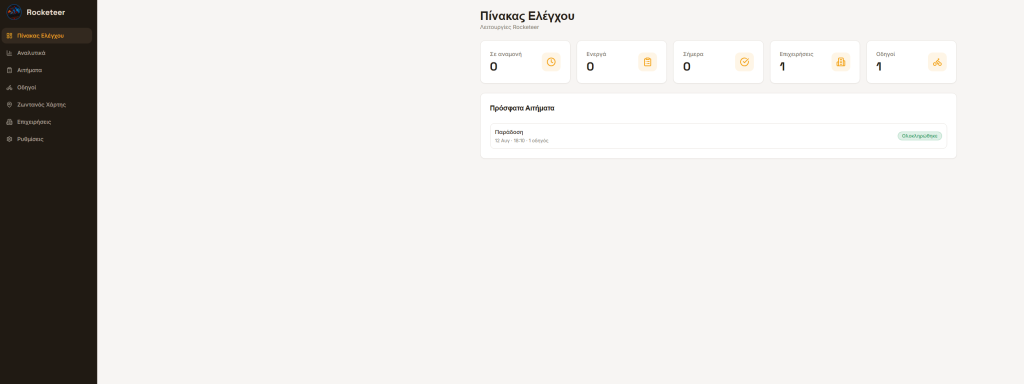Screen dimensions: 1024x384
Task: Click the Λειτουργίες Rocketeer subtitle
Action: point(509,27)
